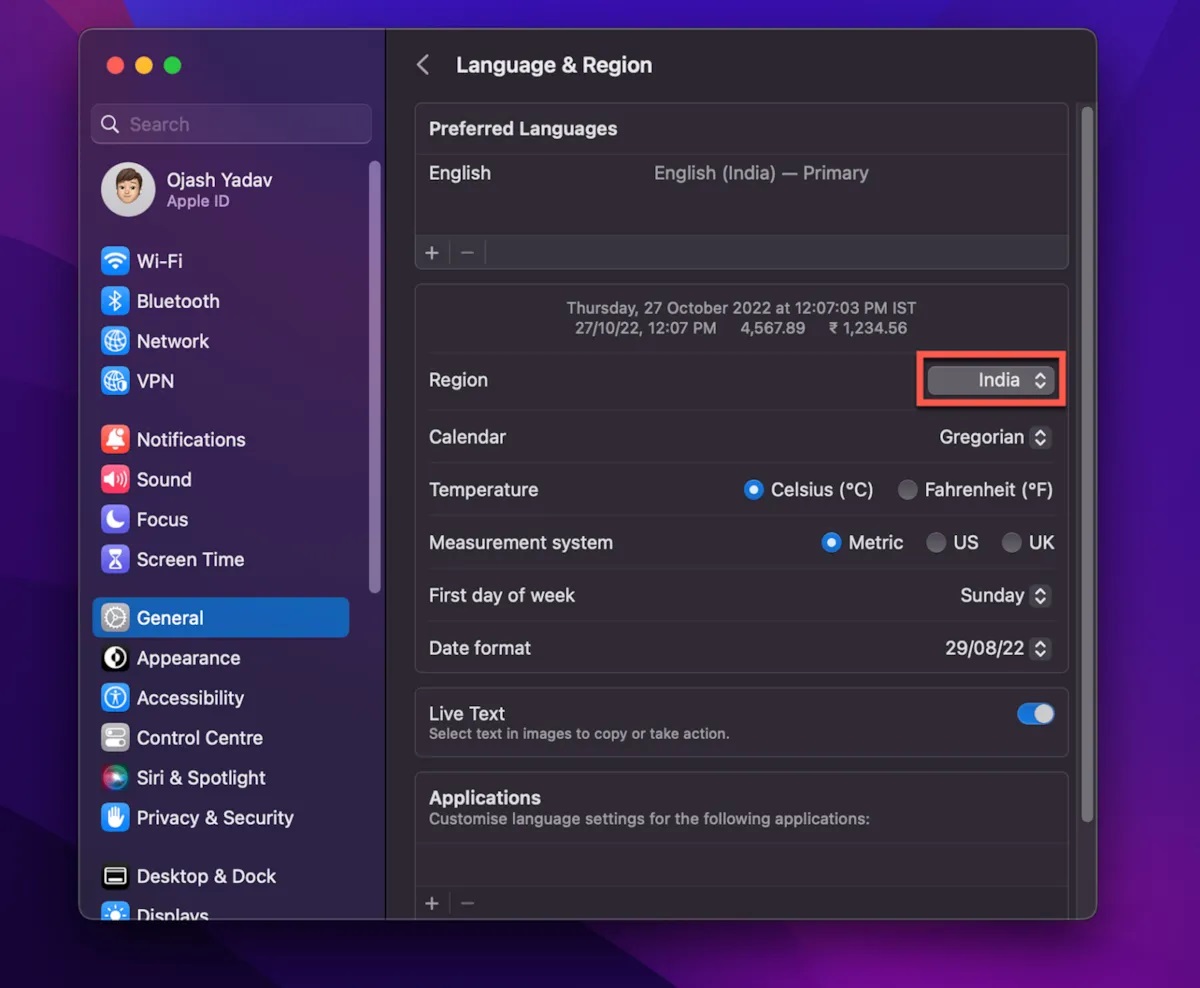
Task: Add an application with plus button
Action: [432, 903]
